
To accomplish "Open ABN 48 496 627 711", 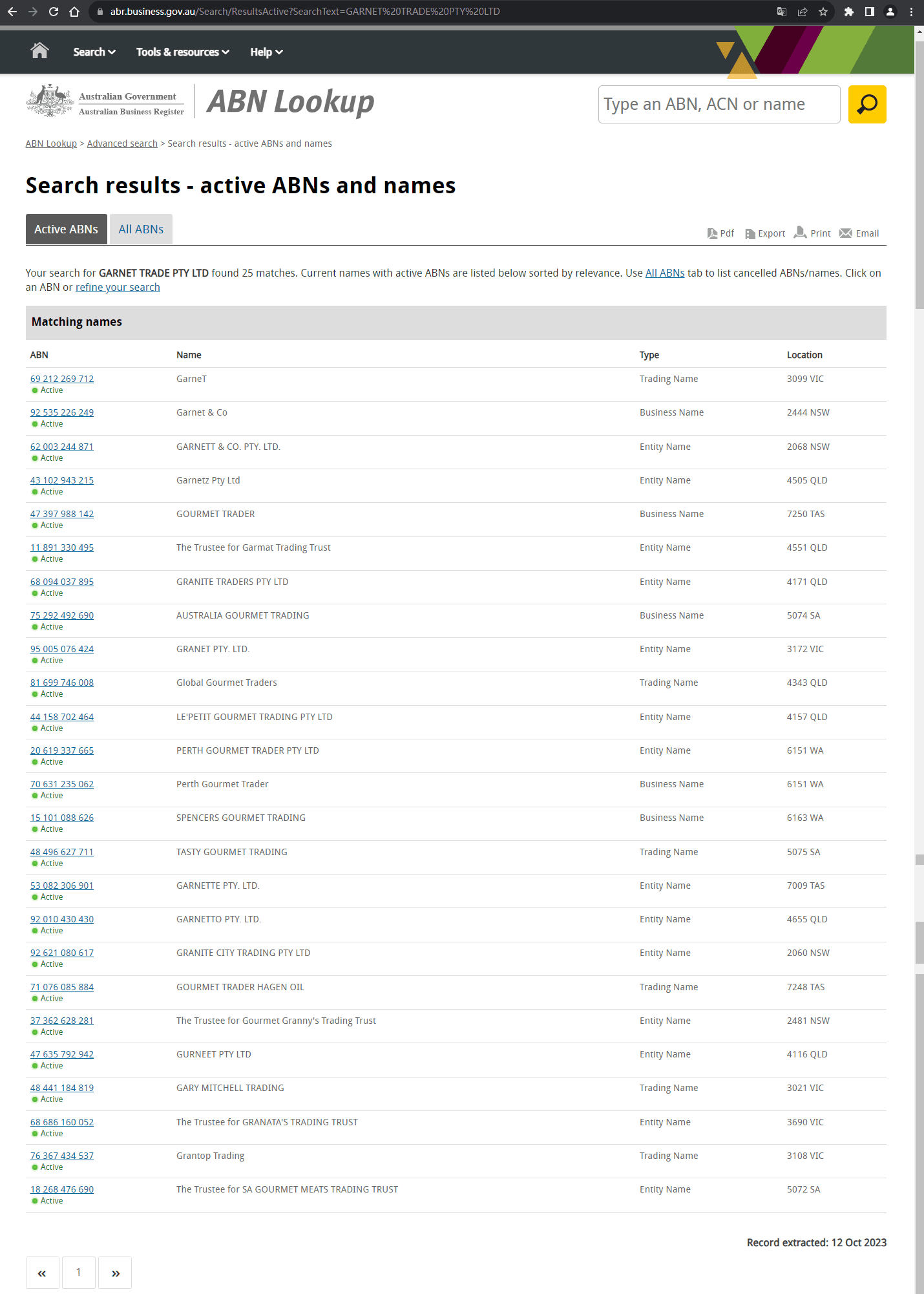I will [x=62, y=852].
